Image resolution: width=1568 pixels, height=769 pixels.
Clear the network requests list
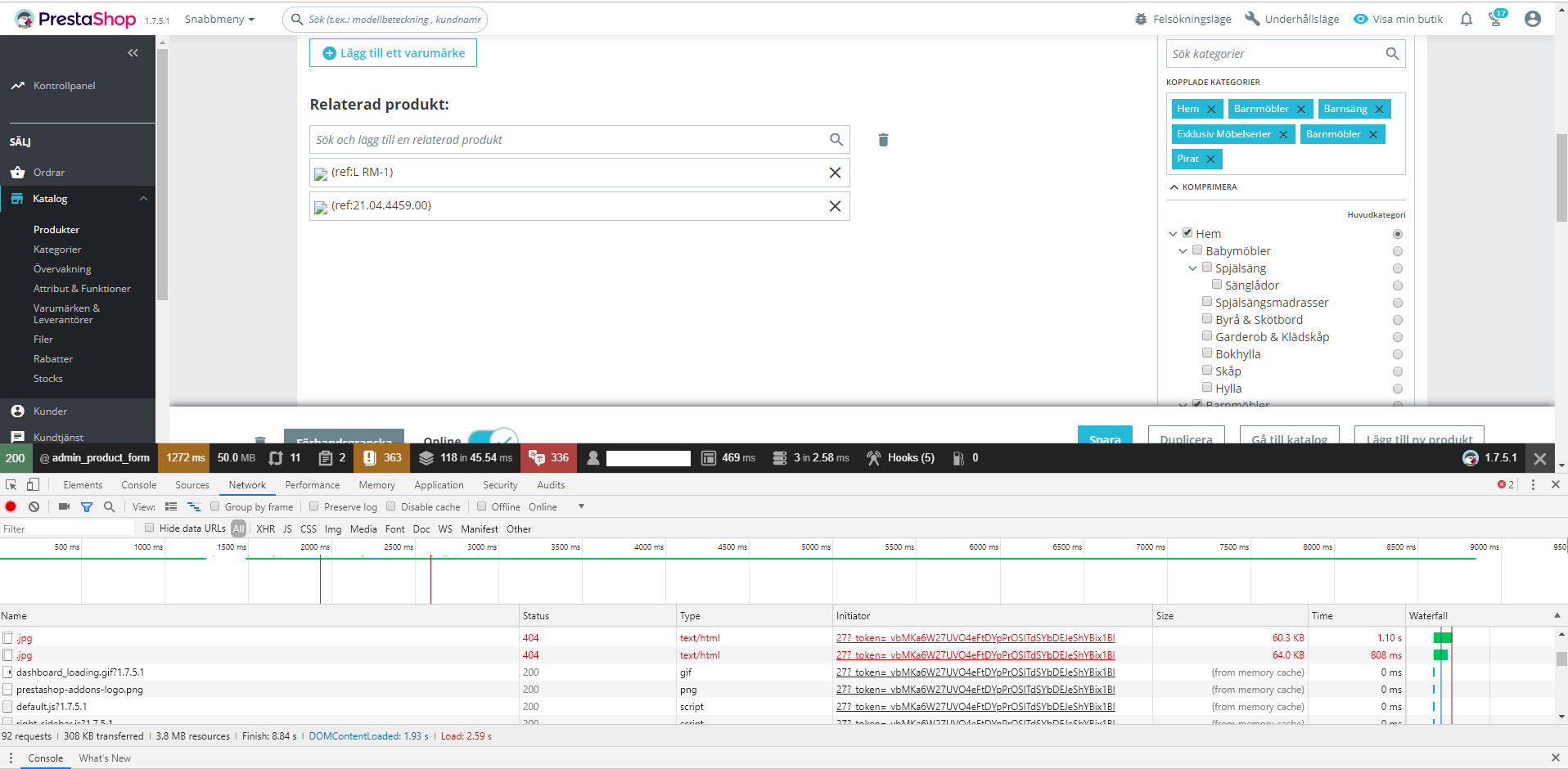tap(34, 507)
